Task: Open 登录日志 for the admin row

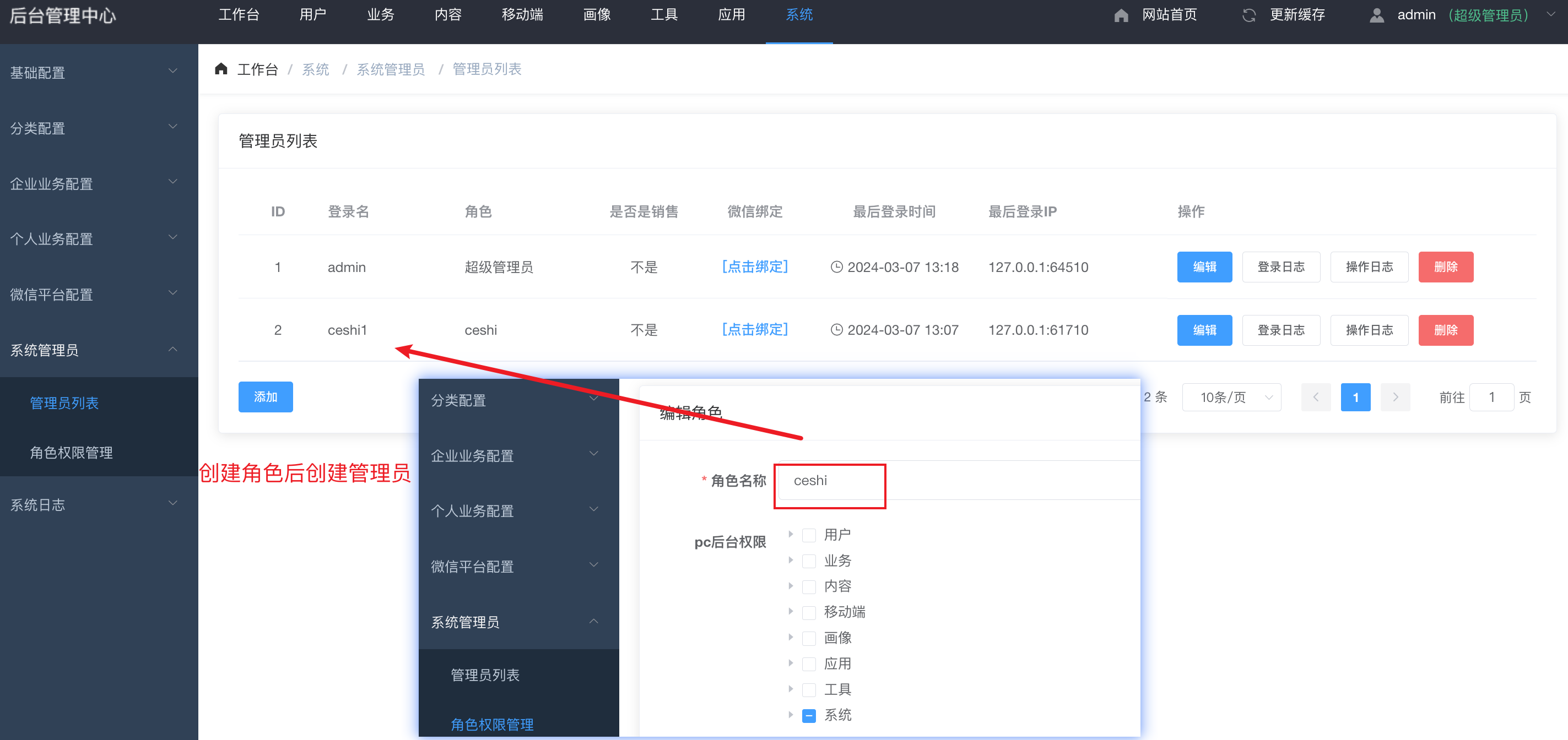Action: (1281, 266)
